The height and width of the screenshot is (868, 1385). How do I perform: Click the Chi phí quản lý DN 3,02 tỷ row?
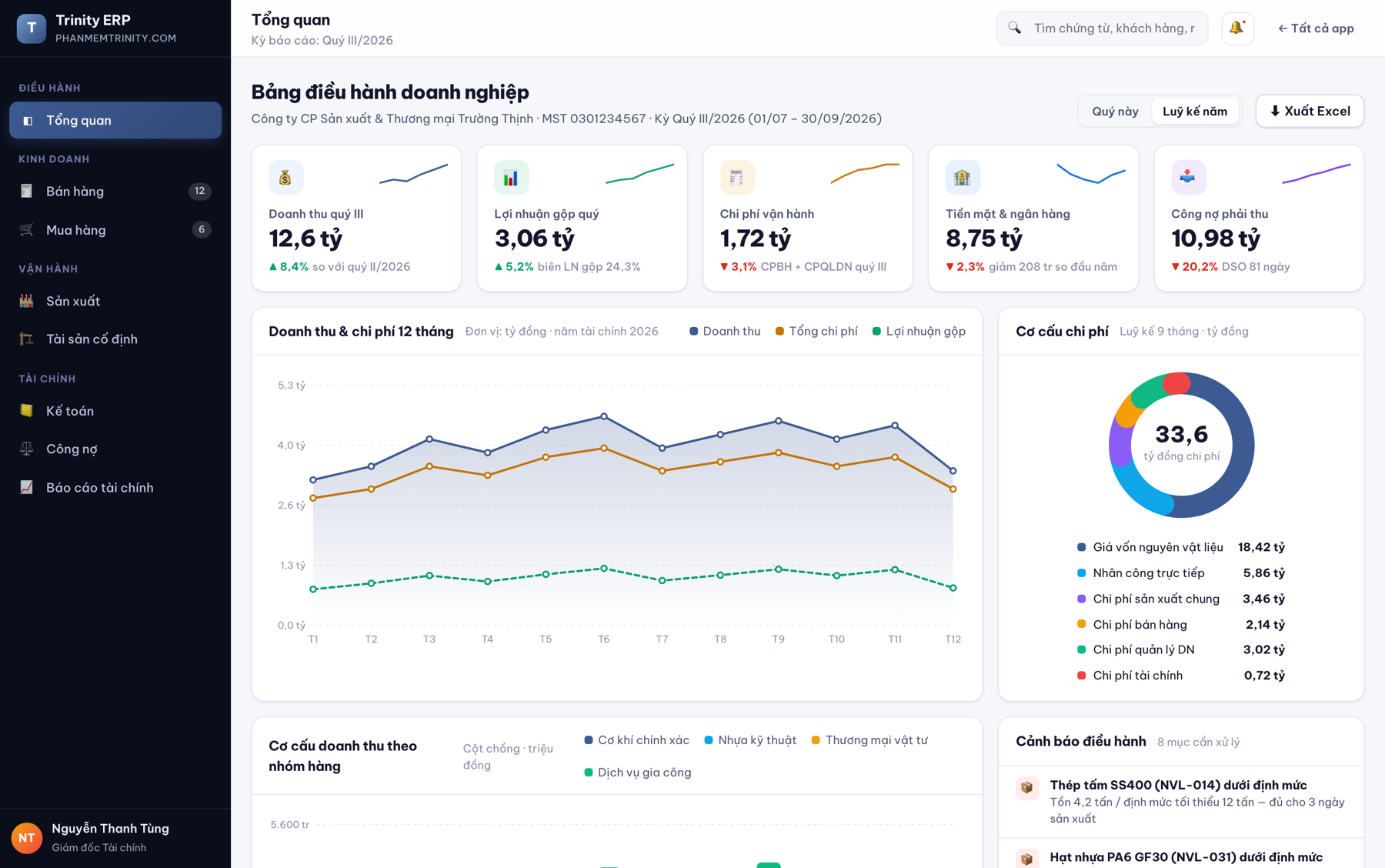[1181, 650]
